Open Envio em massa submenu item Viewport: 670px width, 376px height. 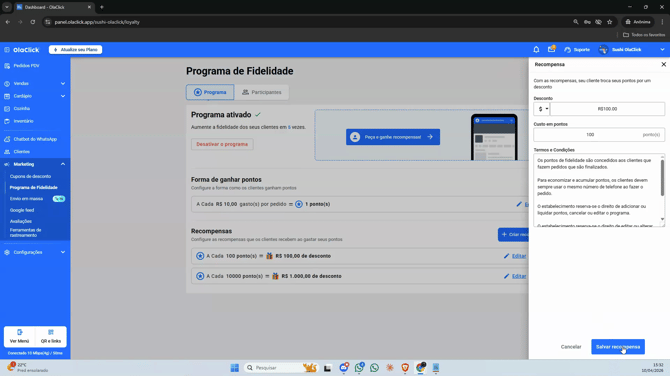click(26, 199)
